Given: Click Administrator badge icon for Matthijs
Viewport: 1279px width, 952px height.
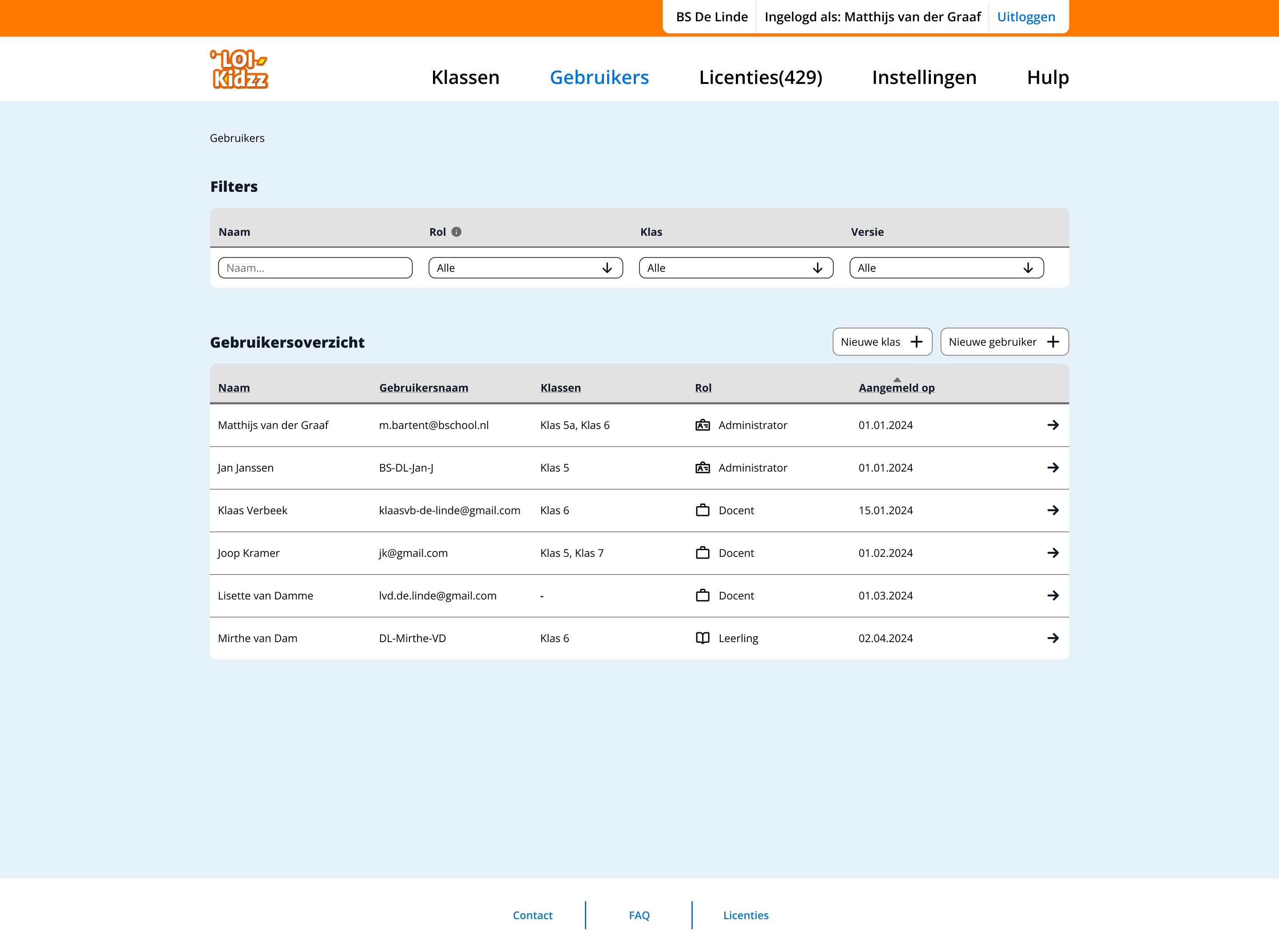Looking at the screenshot, I should pyautogui.click(x=703, y=424).
